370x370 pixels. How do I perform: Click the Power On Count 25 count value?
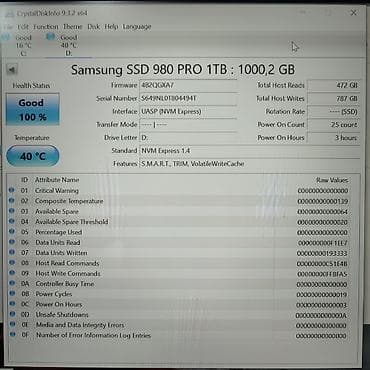click(334, 124)
